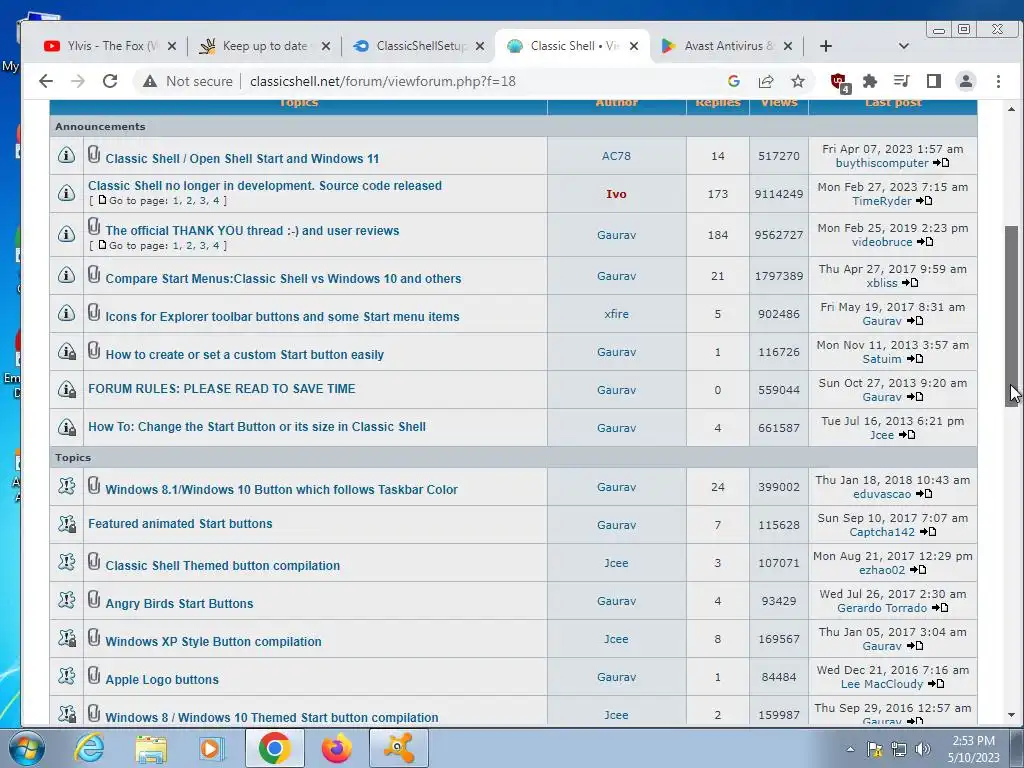This screenshot has width=1024, height=768.
Task: View latest post icon beside TimeRyder
Action: (924, 200)
